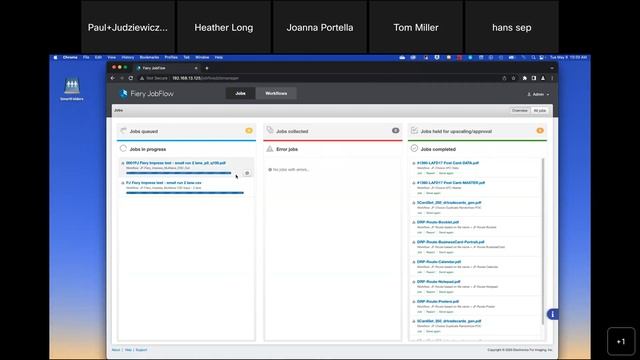Click the +1 more participants tile
This screenshot has width=640, height=360.
[621, 341]
